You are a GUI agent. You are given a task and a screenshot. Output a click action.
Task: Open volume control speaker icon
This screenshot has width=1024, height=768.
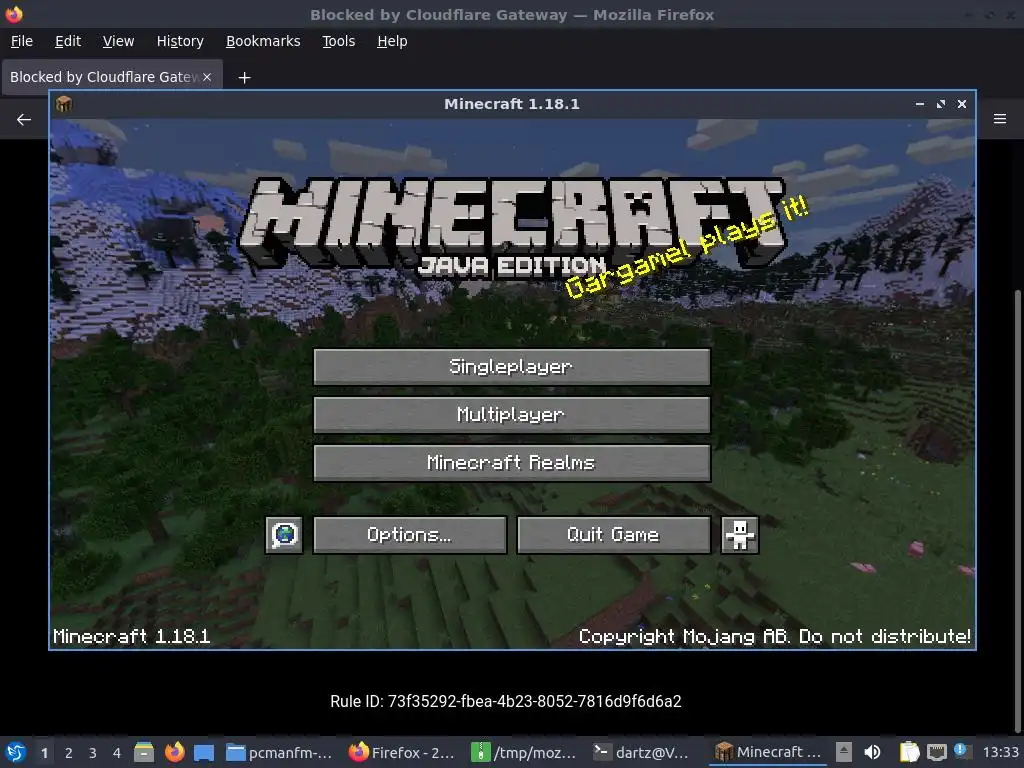872,752
